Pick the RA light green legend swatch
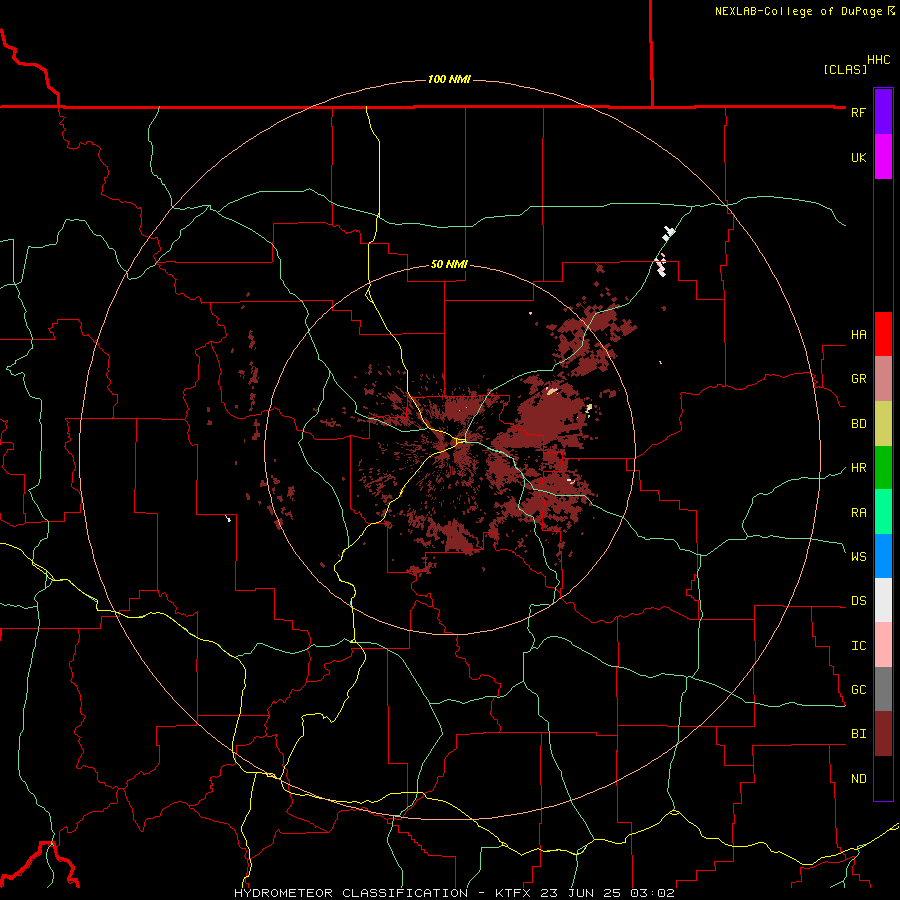 pos(883,512)
